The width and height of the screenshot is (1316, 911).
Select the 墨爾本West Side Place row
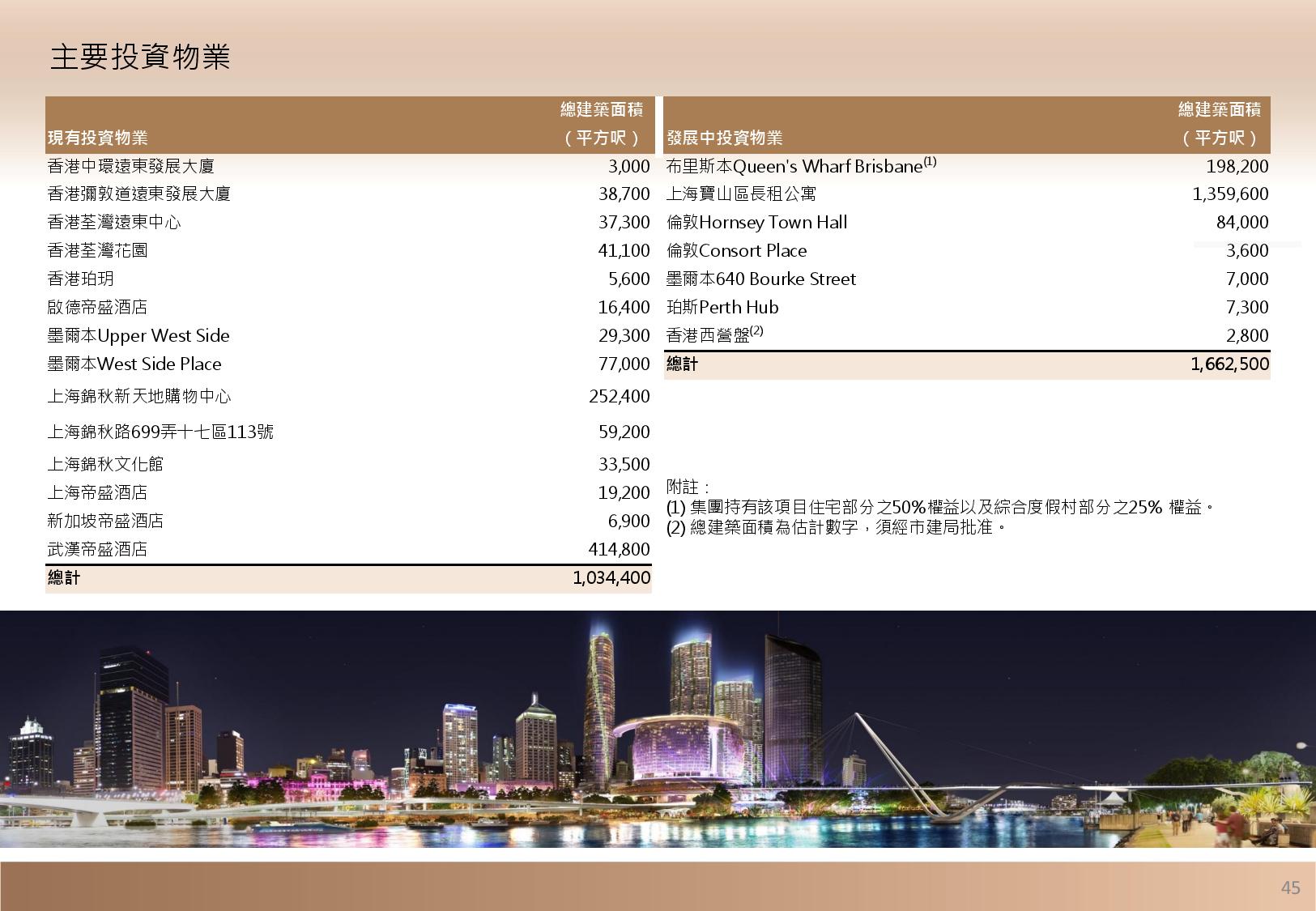[x=134, y=364]
